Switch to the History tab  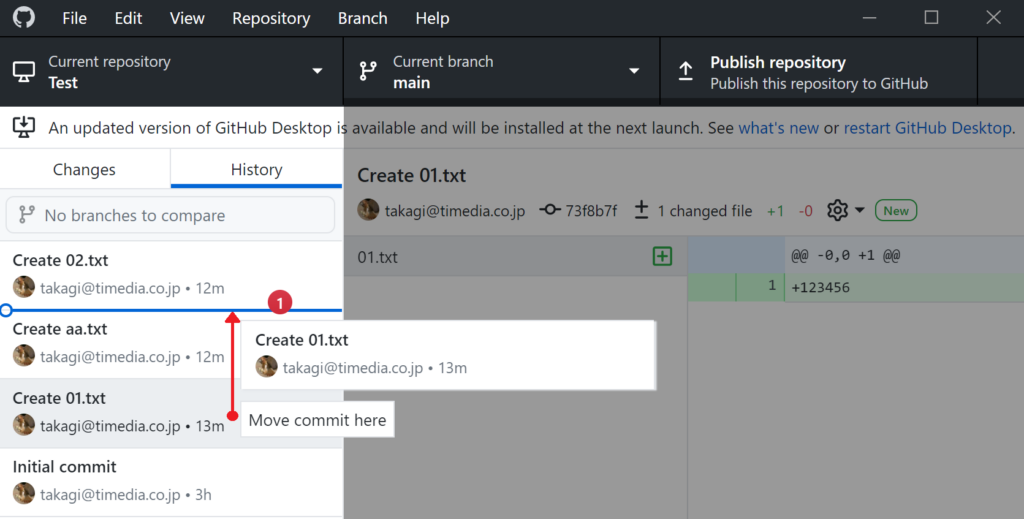pyautogui.click(x=256, y=169)
